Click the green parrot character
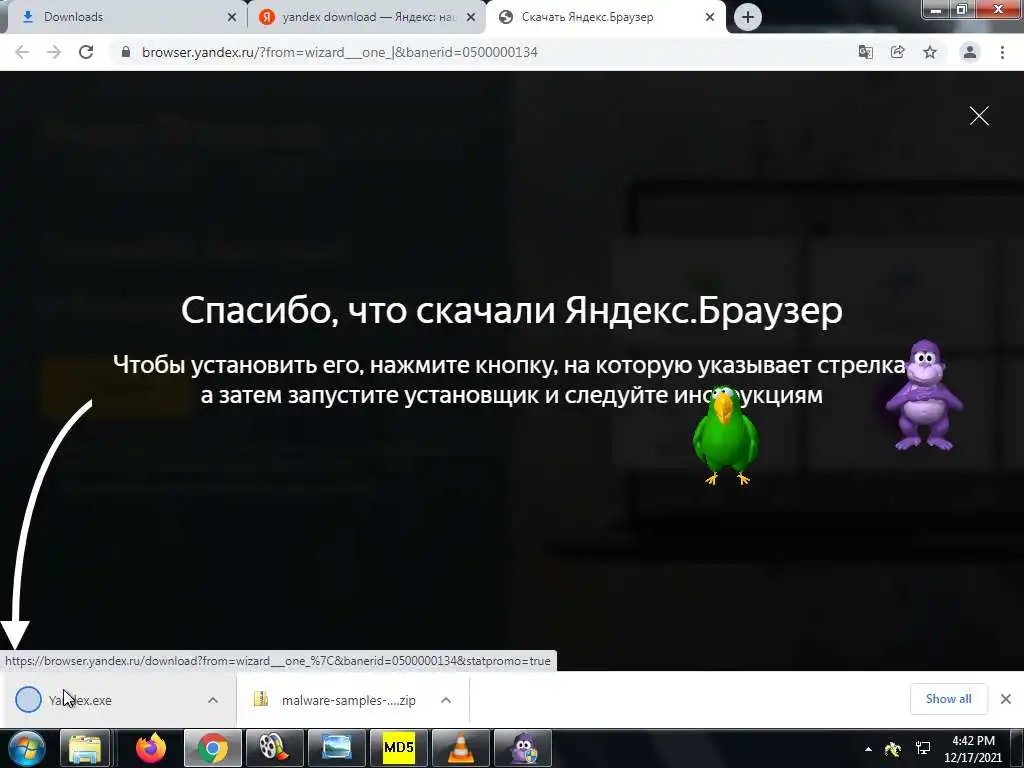1024x768 pixels. coord(725,436)
